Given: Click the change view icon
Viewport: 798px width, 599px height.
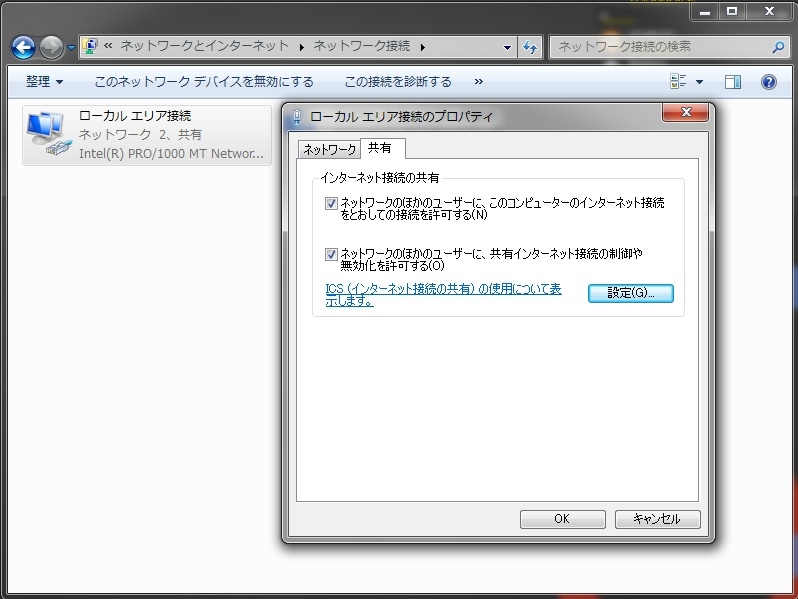Looking at the screenshot, I should (678, 81).
